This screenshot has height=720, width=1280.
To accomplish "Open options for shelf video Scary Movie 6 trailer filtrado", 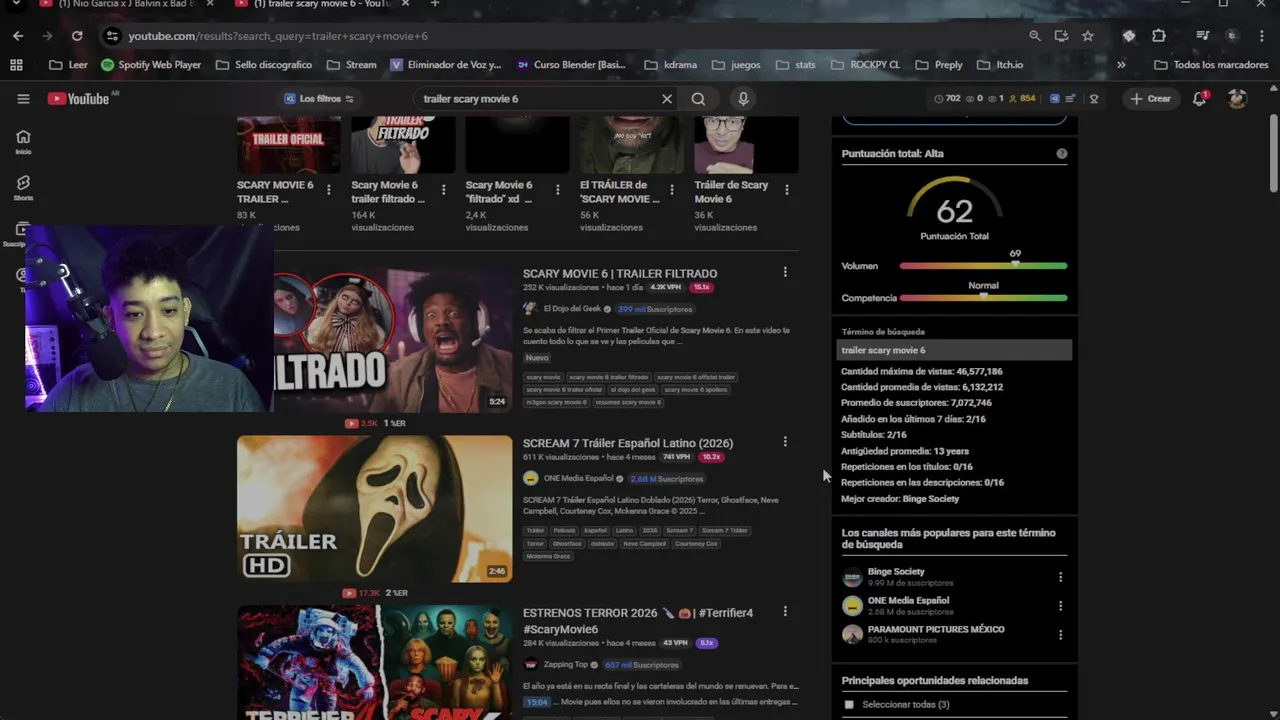I will click(x=443, y=189).
